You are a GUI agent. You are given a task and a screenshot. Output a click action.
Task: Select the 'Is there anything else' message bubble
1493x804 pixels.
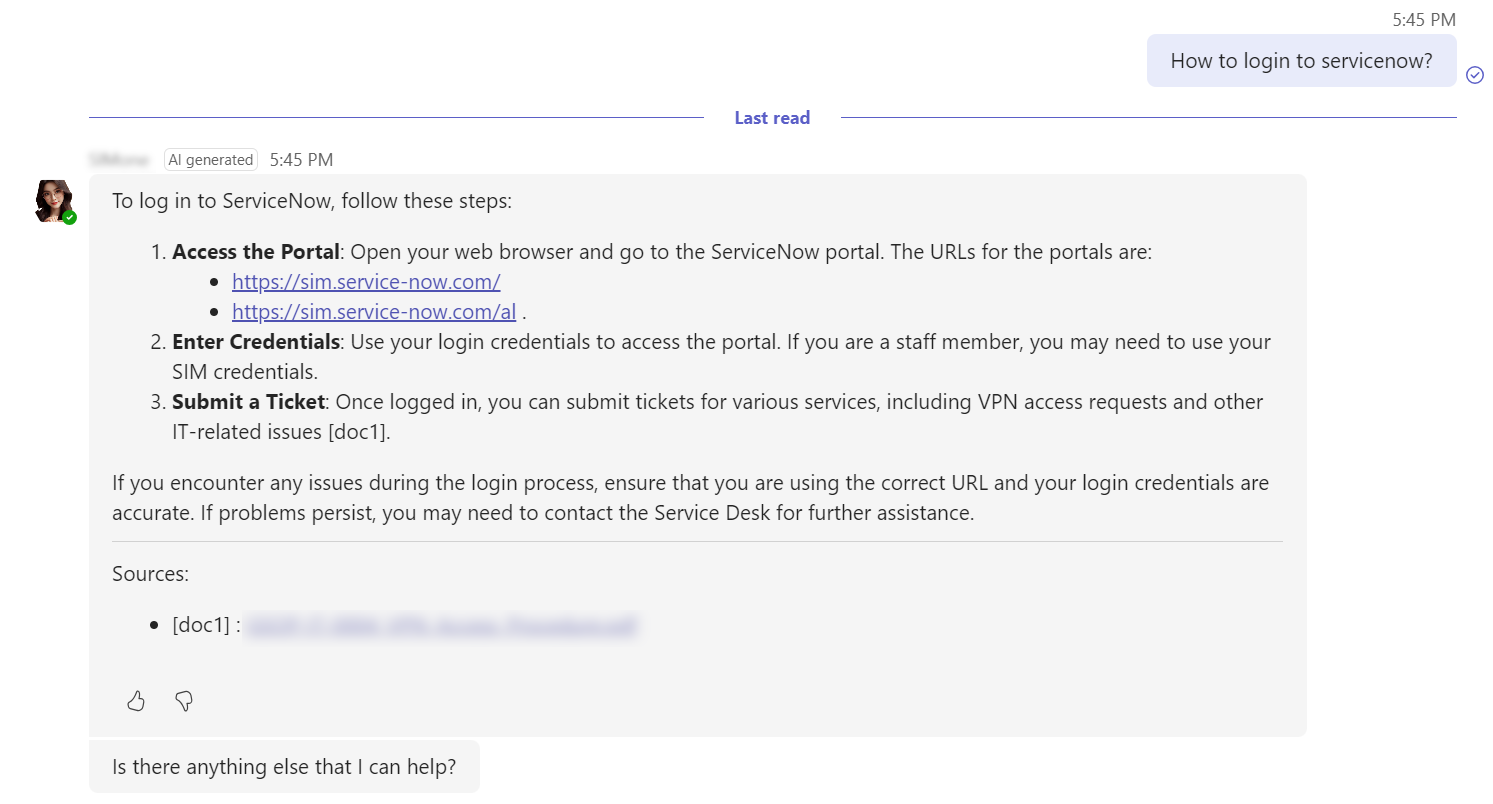click(x=284, y=767)
